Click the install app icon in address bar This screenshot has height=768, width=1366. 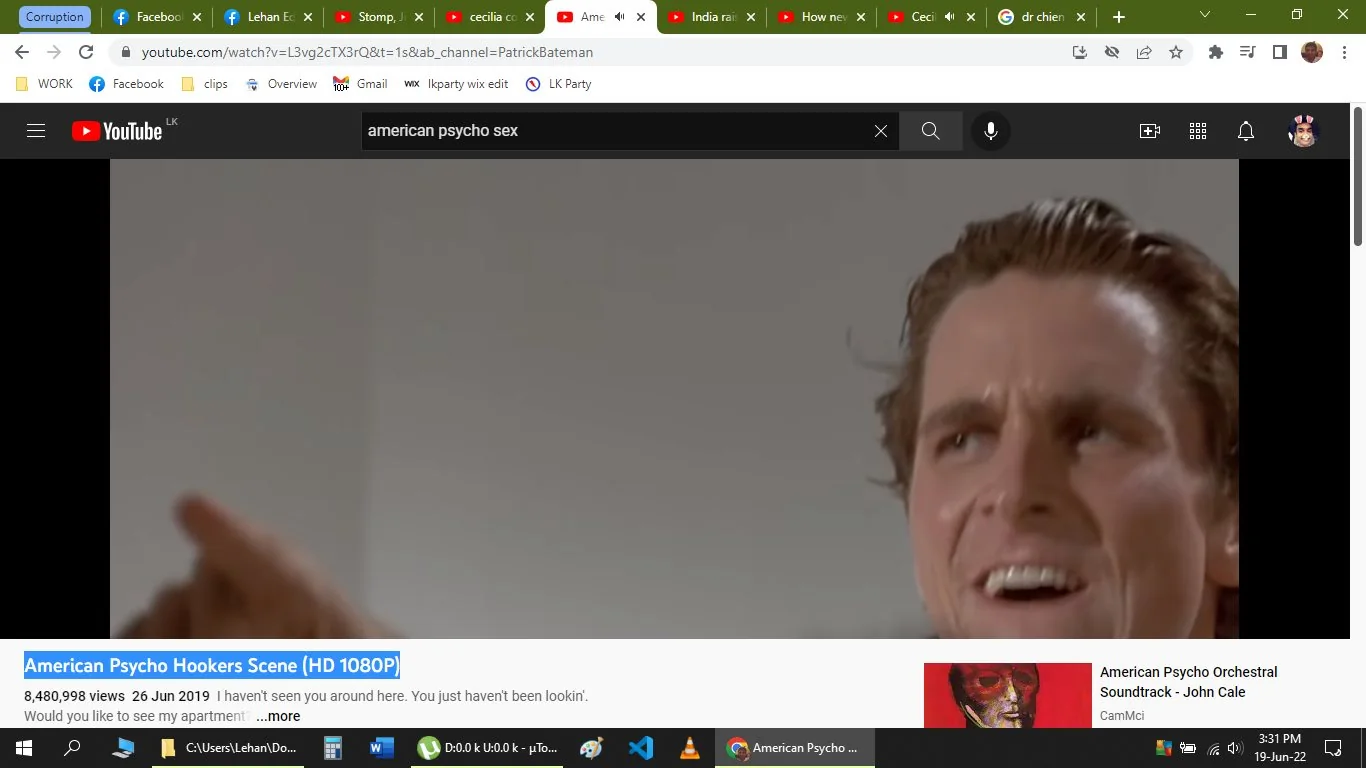[1080, 52]
